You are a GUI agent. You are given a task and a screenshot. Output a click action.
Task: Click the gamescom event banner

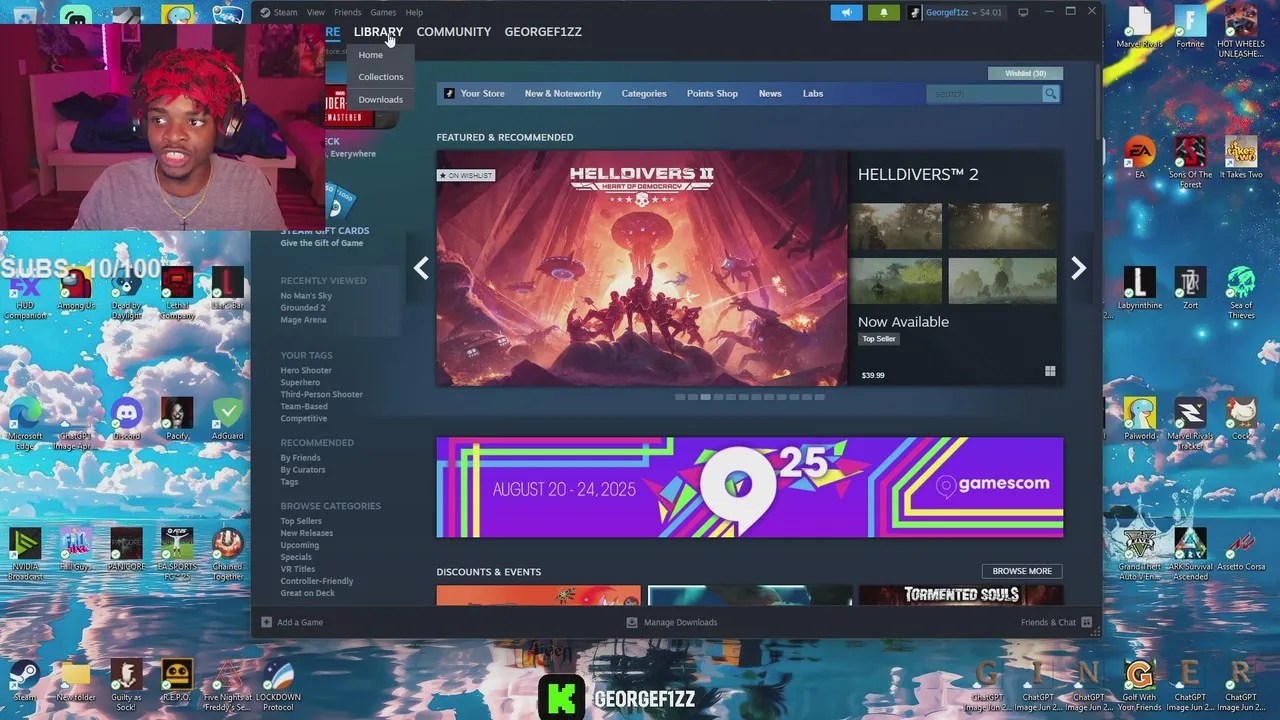click(749, 487)
